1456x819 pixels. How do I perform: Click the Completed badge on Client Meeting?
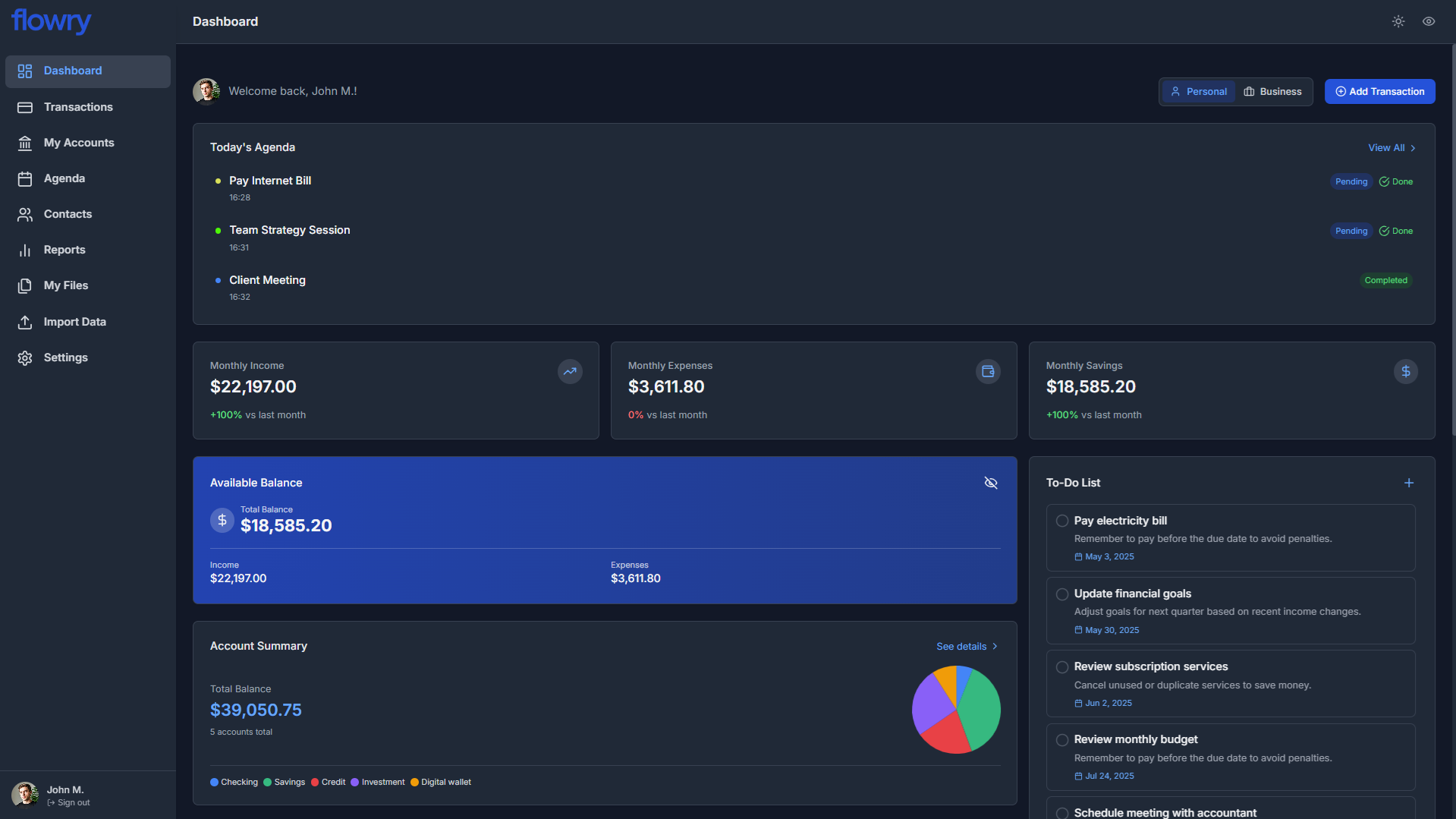1385,280
